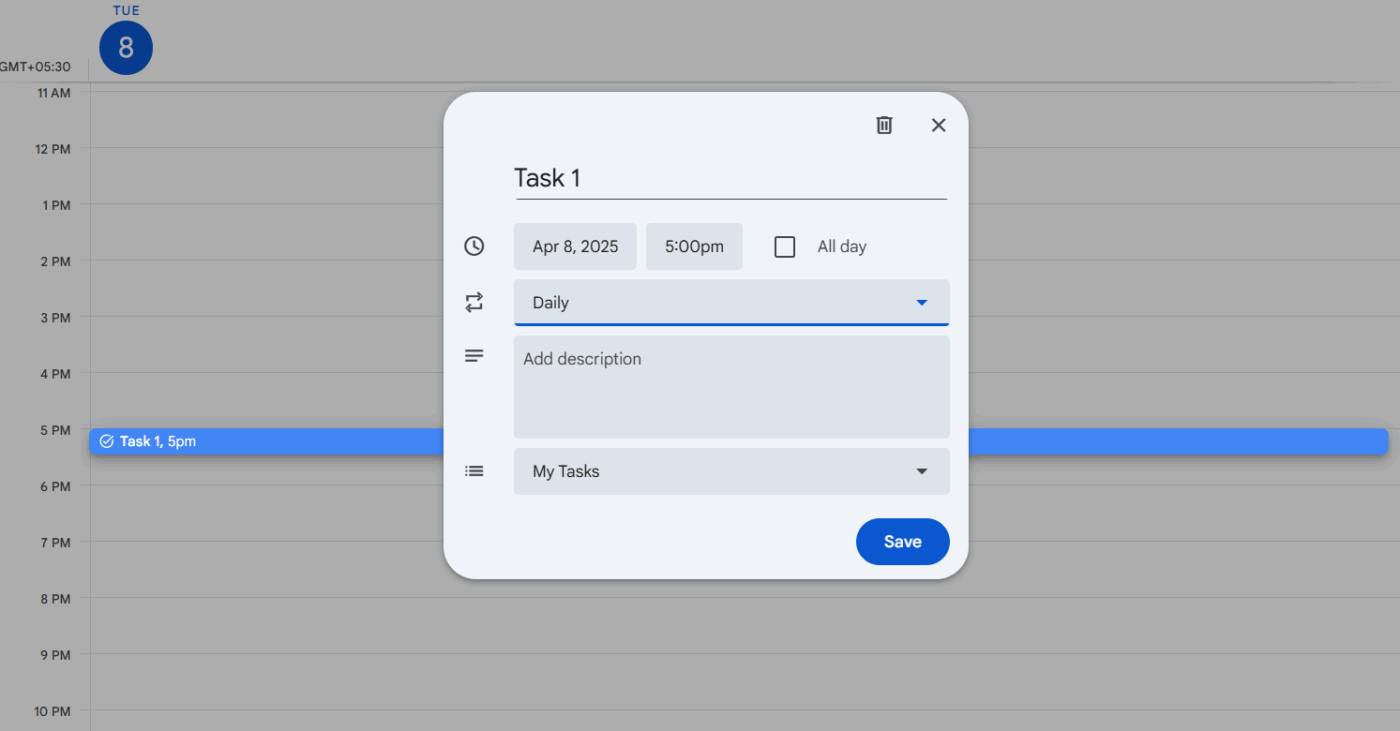Image resolution: width=1400 pixels, height=731 pixels.
Task: Open the Daily recurrence dropdown
Action: click(731, 302)
